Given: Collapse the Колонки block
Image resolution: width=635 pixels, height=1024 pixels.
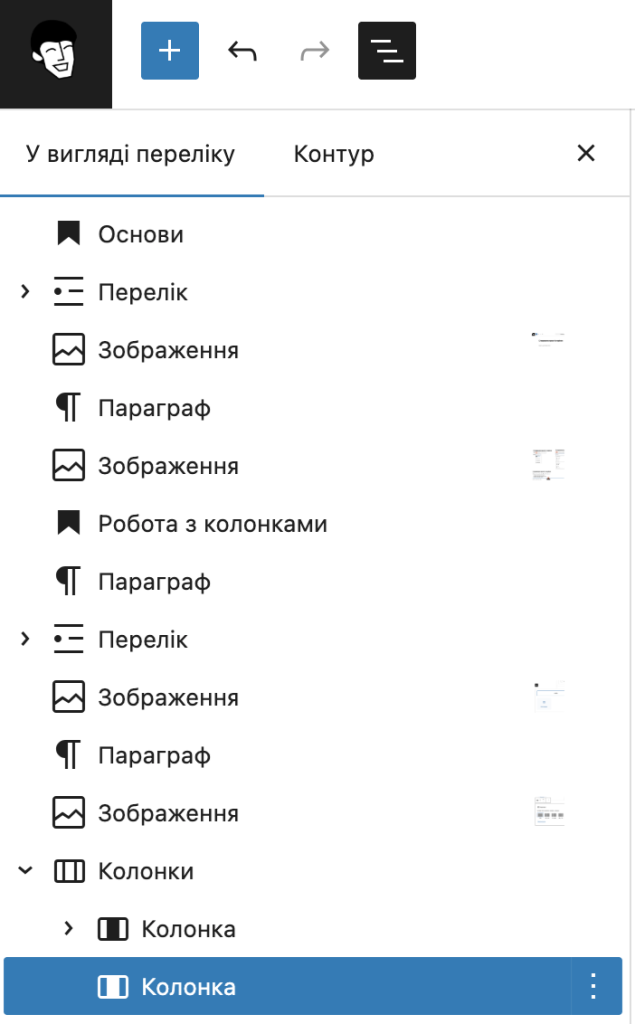Looking at the screenshot, I should pyautogui.click(x=25, y=871).
